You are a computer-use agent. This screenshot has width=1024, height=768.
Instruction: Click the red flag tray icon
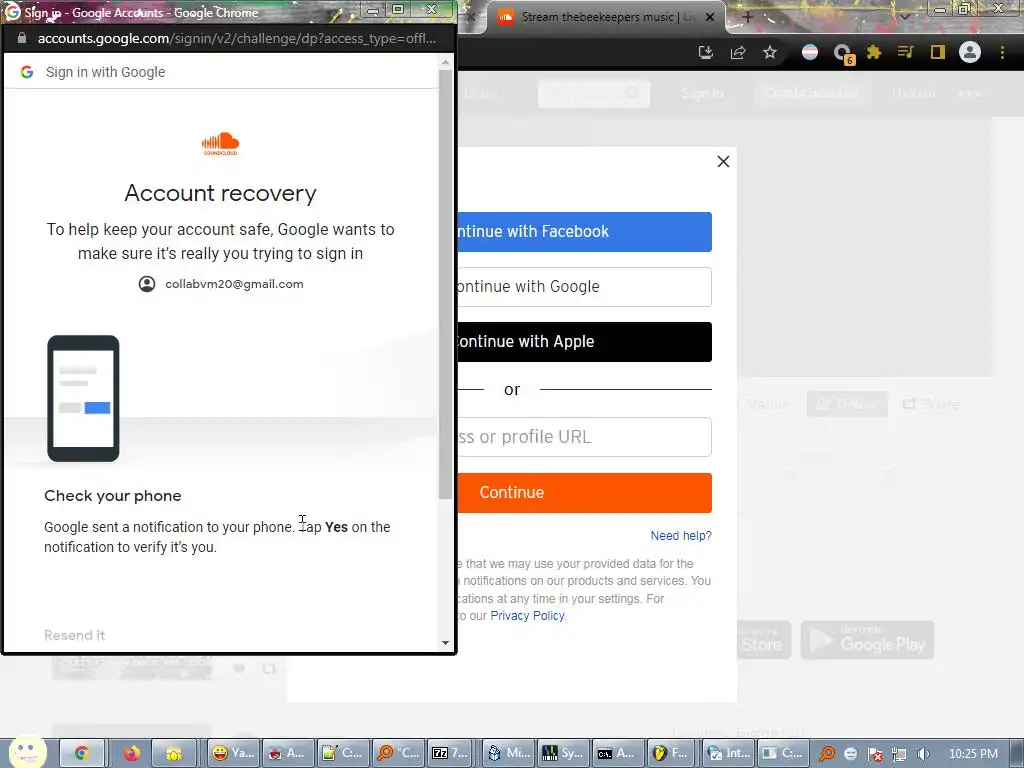pyautogui.click(x=875, y=754)
